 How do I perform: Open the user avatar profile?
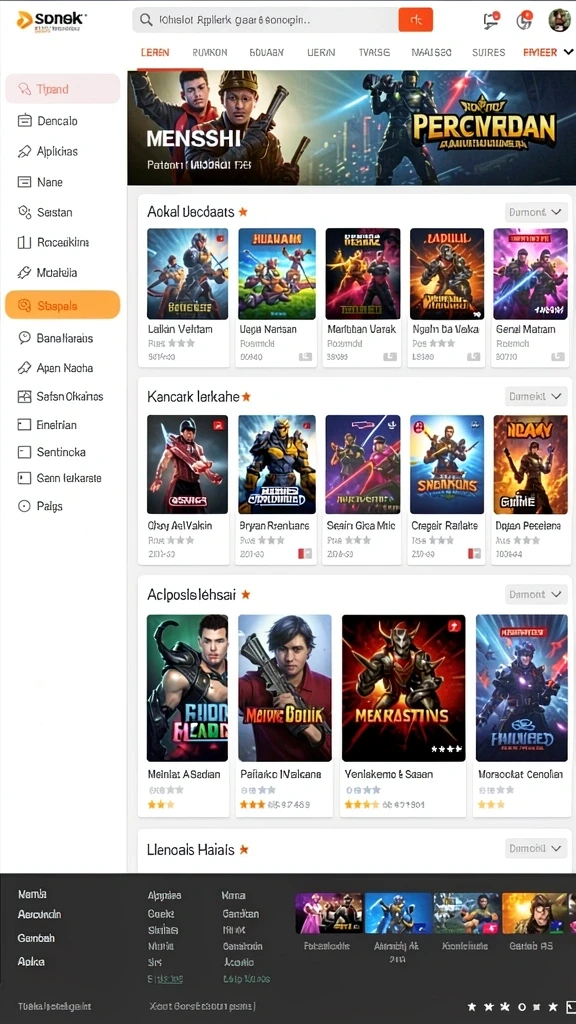coord(559,20)
